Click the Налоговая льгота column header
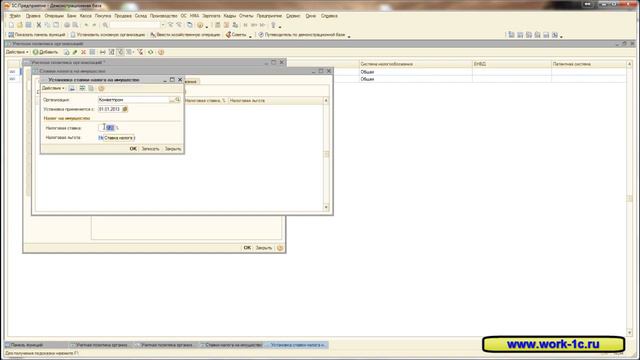Image resolution: width=640 pixels, height=360 pixels. (x=276, y=100)
